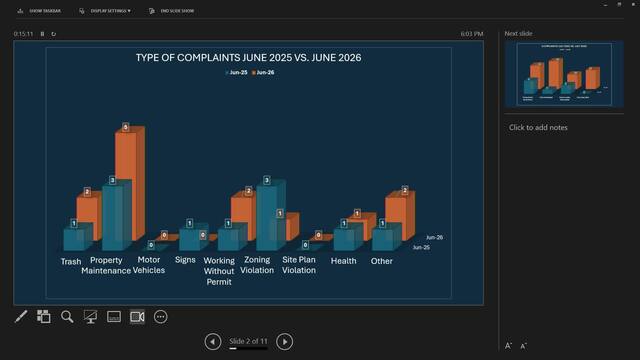
Task: Click the slide progress bar under Slide 2 of 11
Action: click(x=248, y=349)
